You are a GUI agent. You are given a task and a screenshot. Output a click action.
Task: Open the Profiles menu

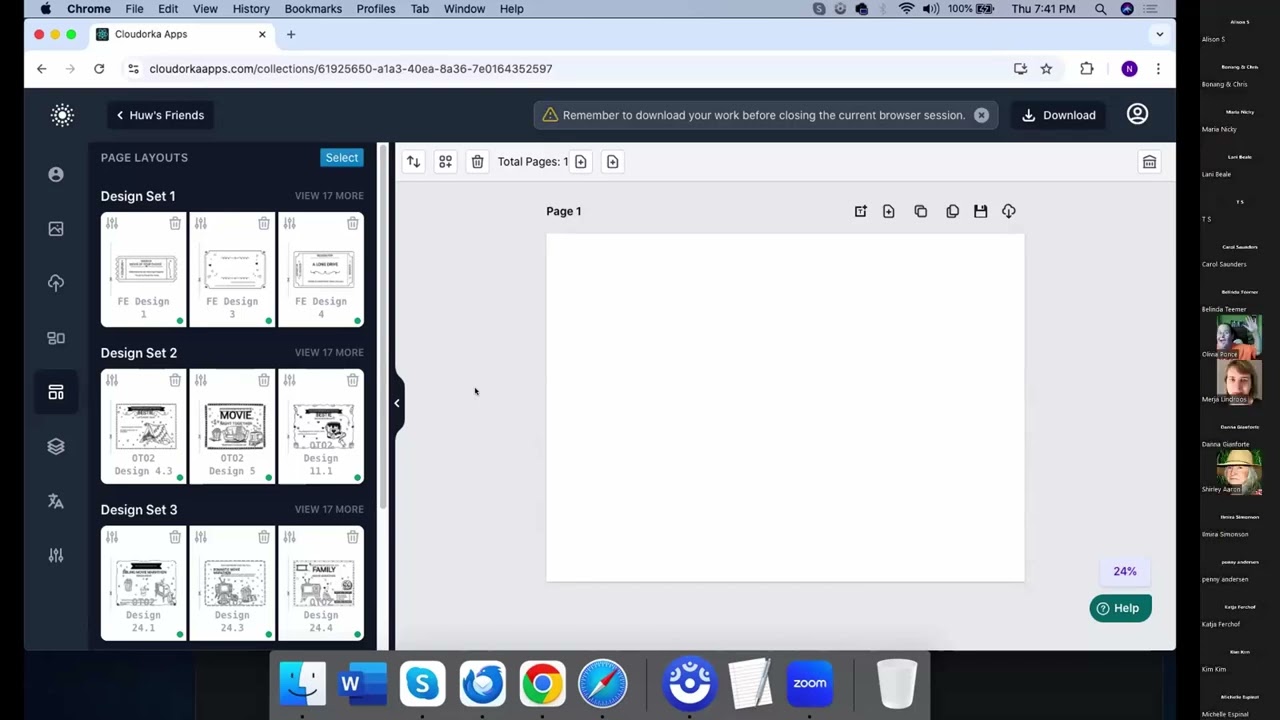coord(376,9)
